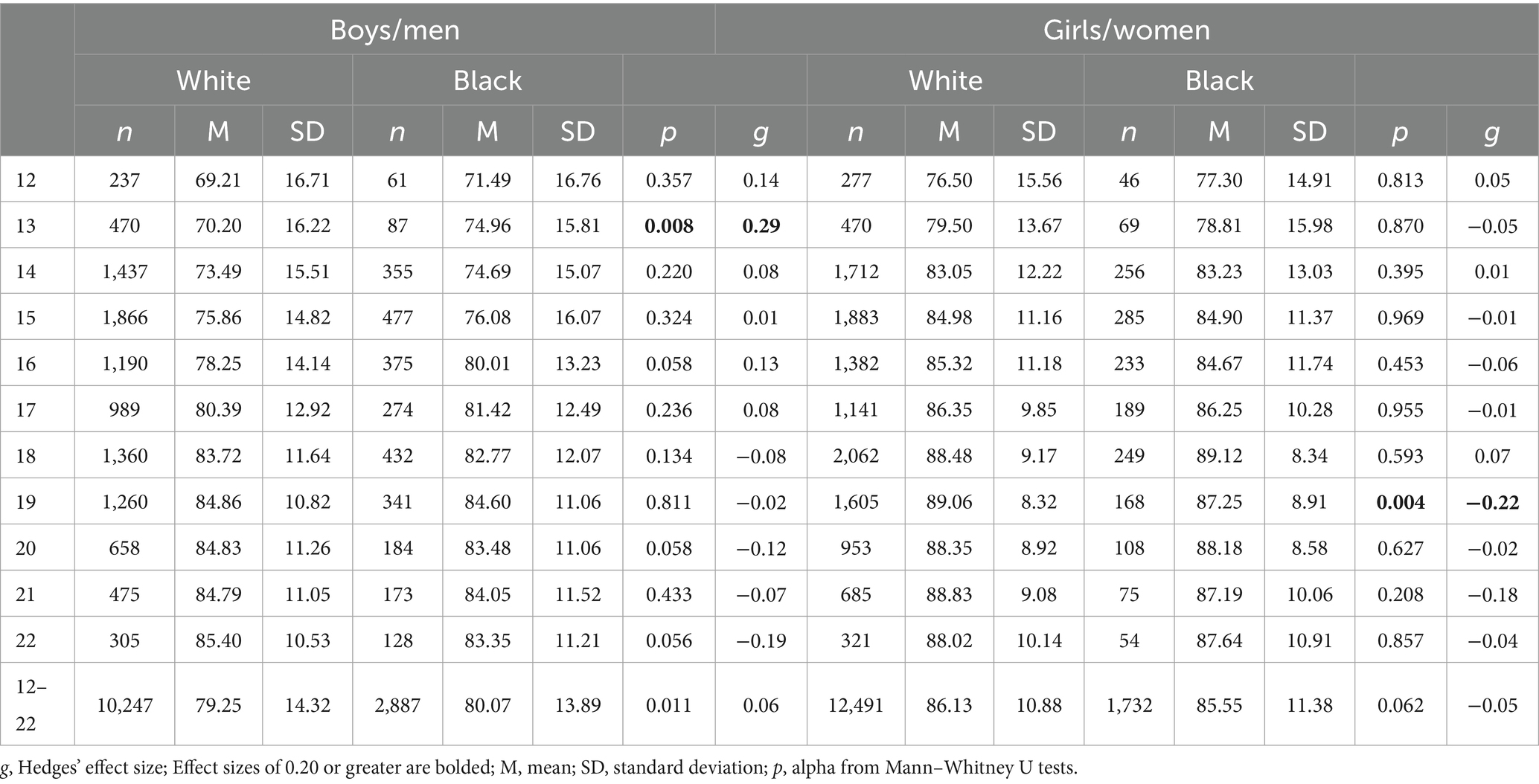Click the cell showing 12,491
The height and width of the screenshot is (784, 1539).
click(856, 704)
